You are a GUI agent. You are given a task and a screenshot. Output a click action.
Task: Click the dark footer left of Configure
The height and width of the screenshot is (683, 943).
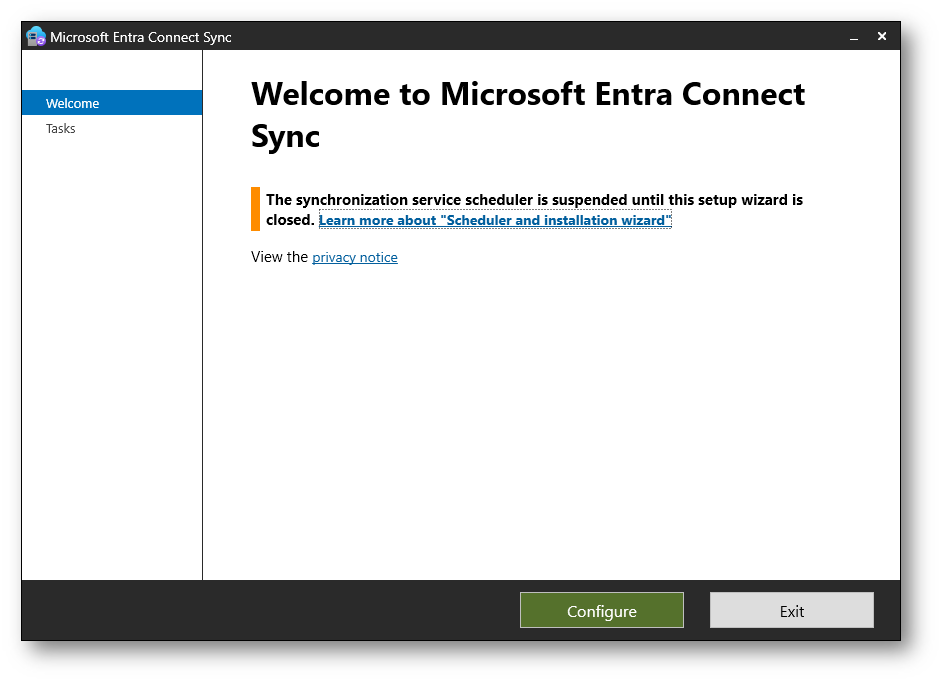(x=270, y=610)
